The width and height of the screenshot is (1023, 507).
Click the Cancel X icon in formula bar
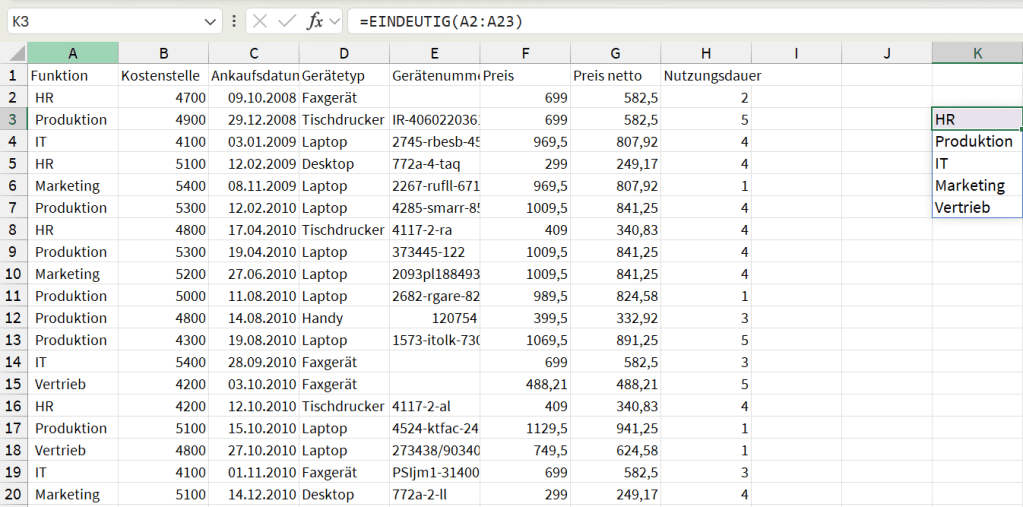coord(260,21)
